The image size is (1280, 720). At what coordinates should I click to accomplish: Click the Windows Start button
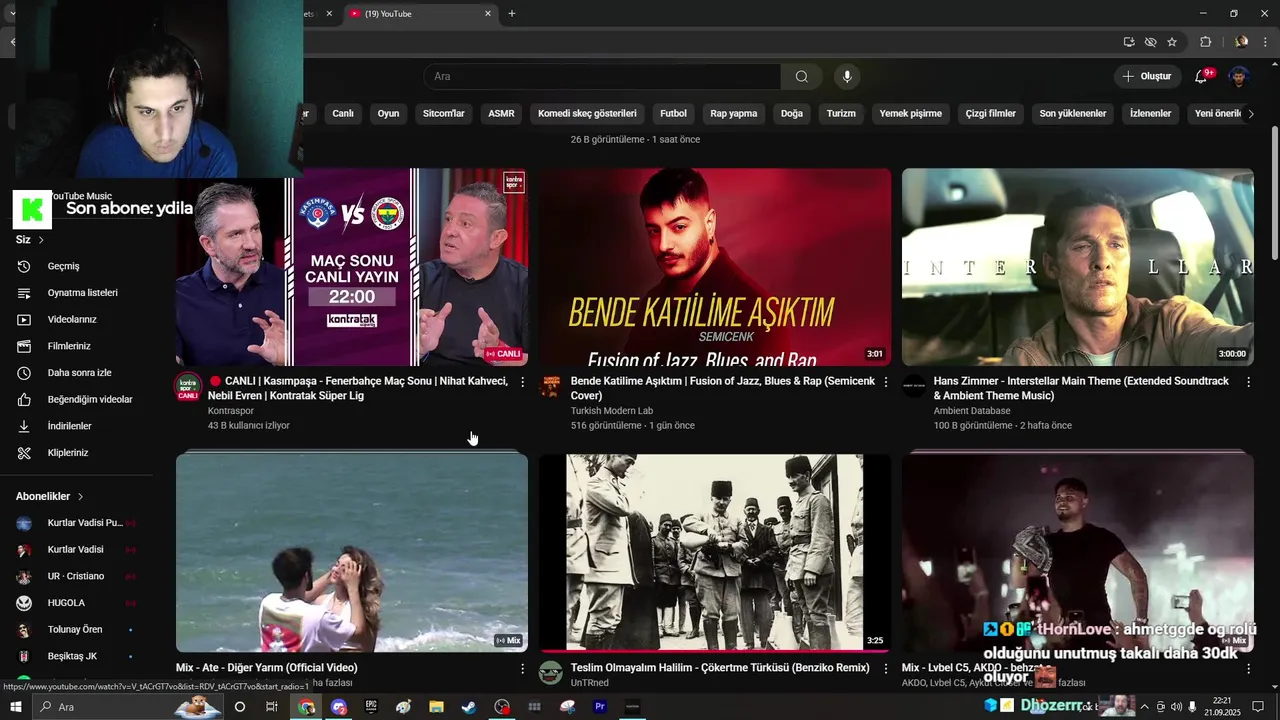(15, 707)
